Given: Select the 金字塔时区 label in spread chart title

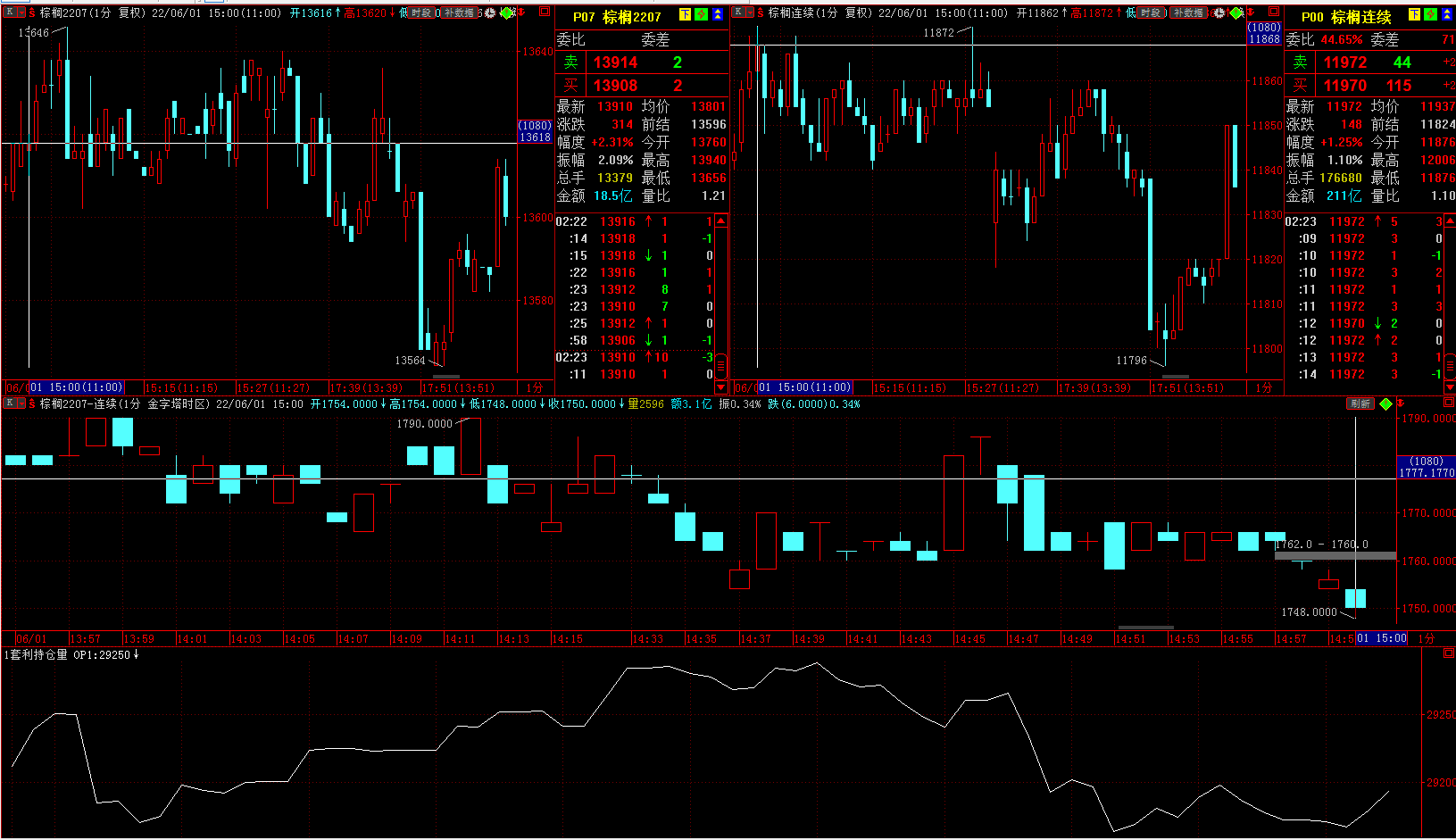Looking at the screenshot, I should (178, 404).
